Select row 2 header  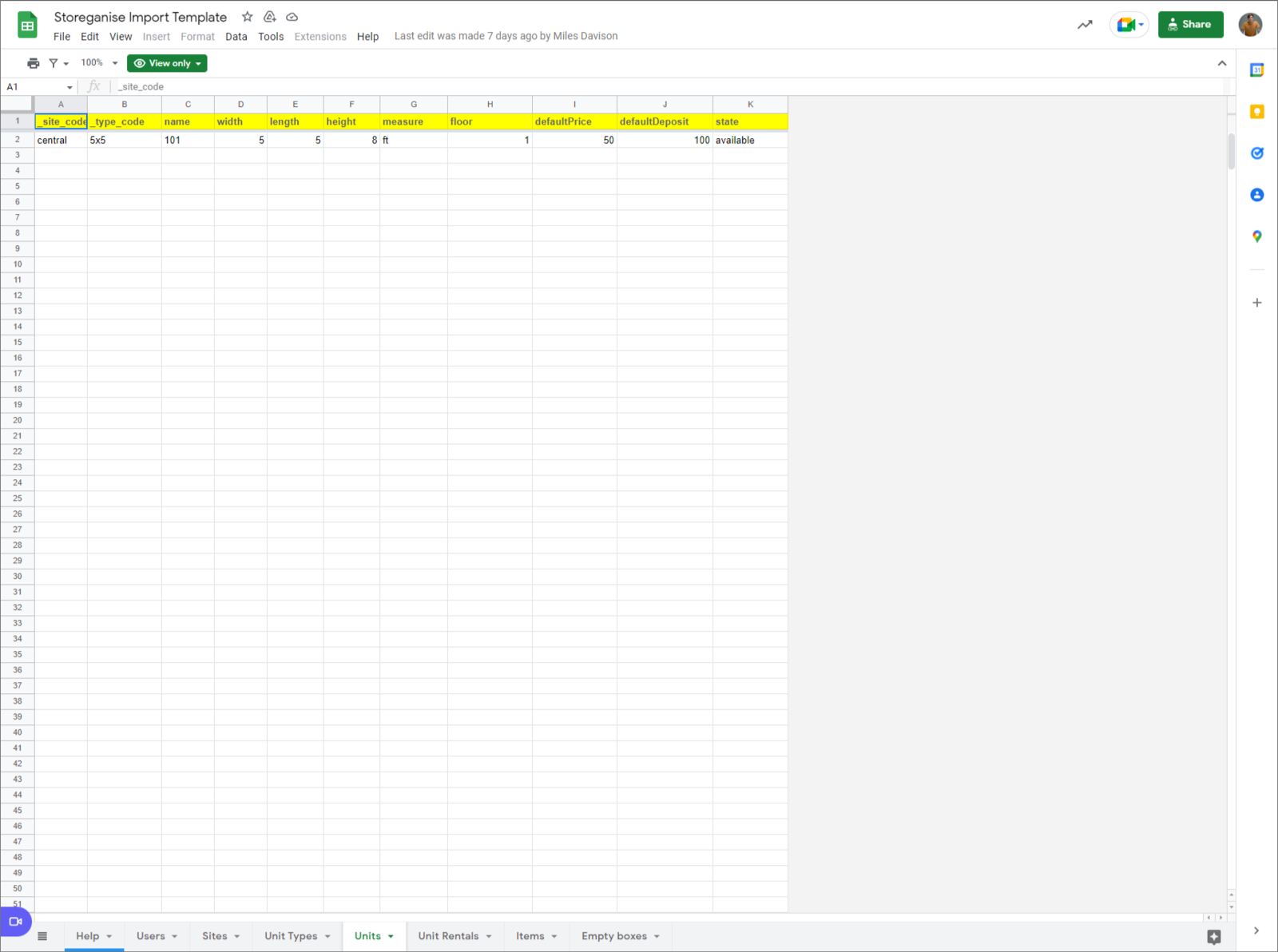coord(17,140)
